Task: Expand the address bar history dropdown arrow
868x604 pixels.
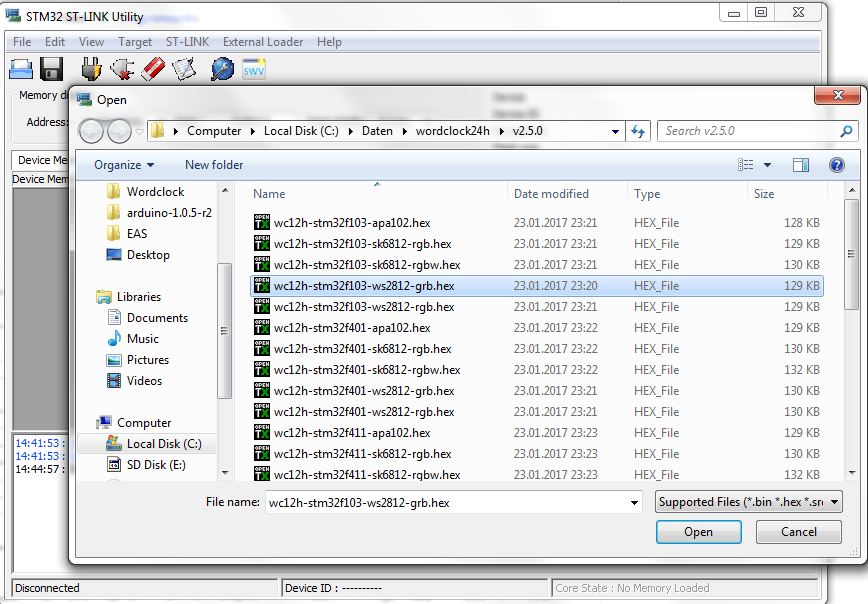Action: click(615, 132)
